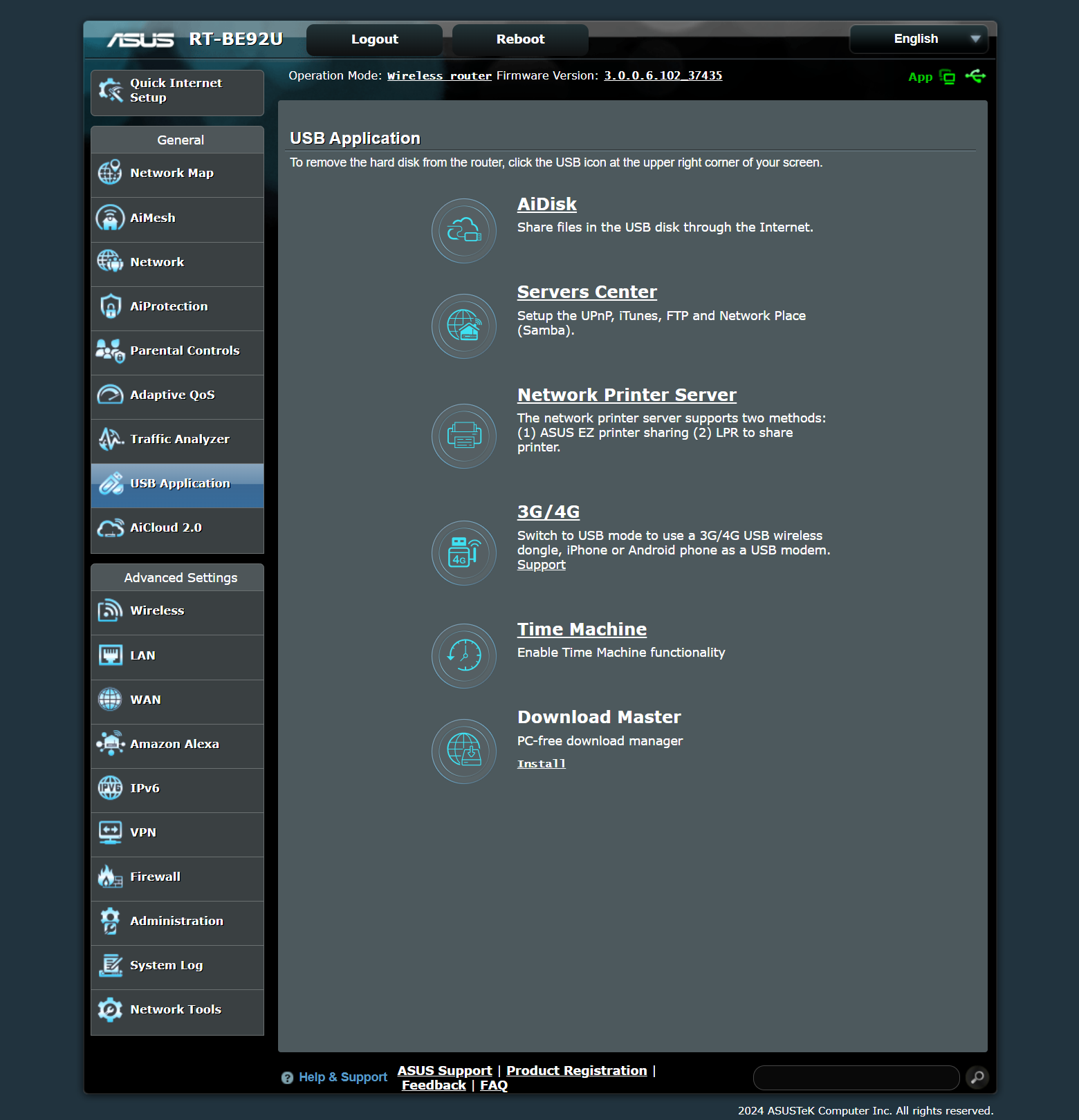Open the Servers Center heading link
The width and height of the screenshot is (1079, 1120).
point(587,292)
